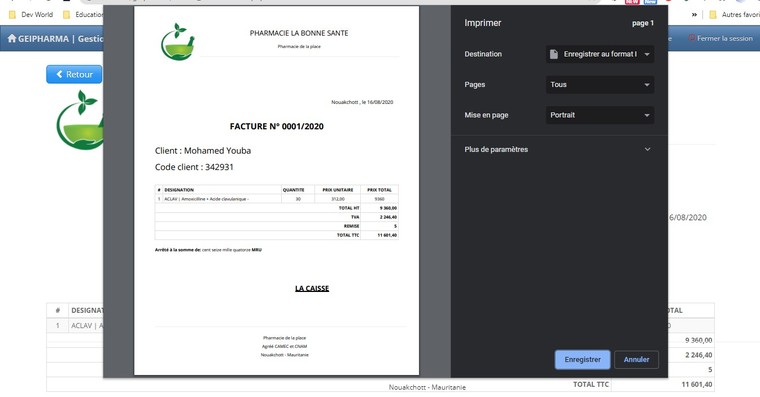Click the invoice page preview

point(276,191)
